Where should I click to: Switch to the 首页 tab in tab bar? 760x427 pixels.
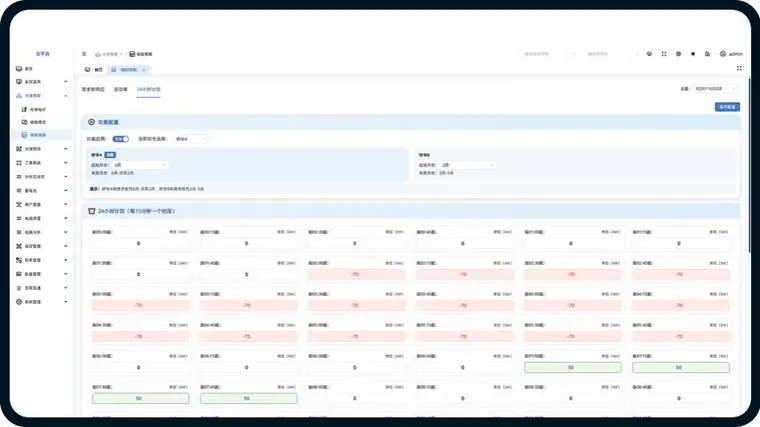coord(94,70)
